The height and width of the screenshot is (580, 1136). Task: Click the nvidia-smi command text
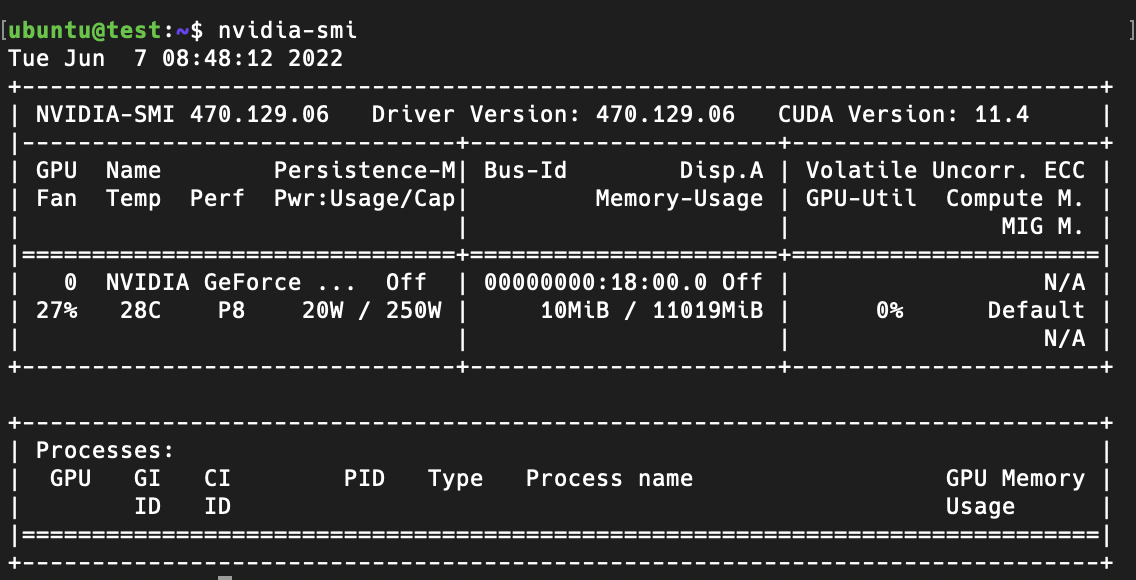pos(288,30)
